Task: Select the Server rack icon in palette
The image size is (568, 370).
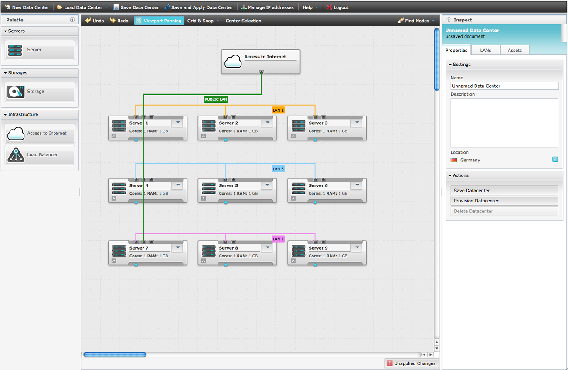Action: 15,50
